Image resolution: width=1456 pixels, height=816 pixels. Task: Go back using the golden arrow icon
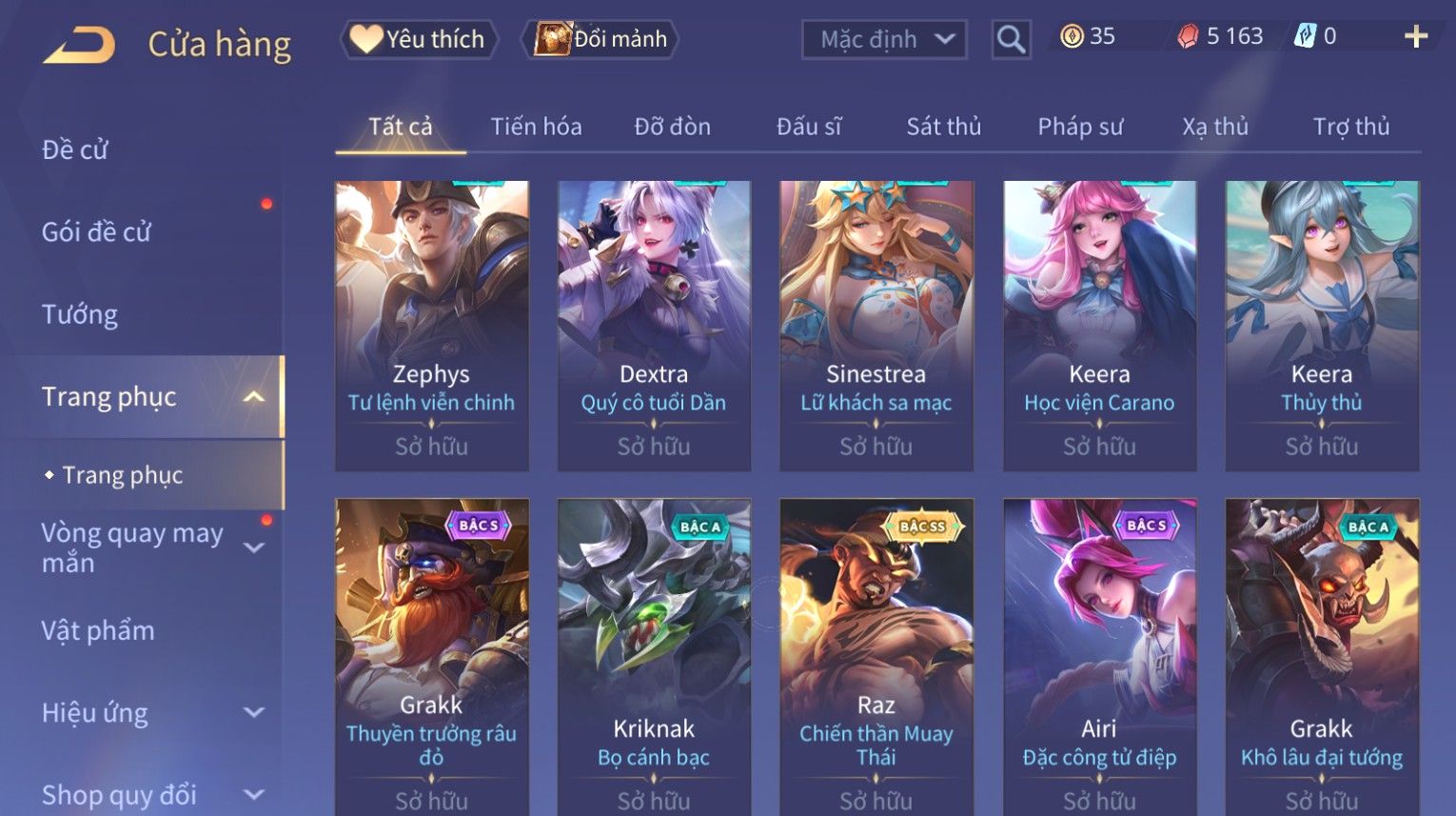79,45
